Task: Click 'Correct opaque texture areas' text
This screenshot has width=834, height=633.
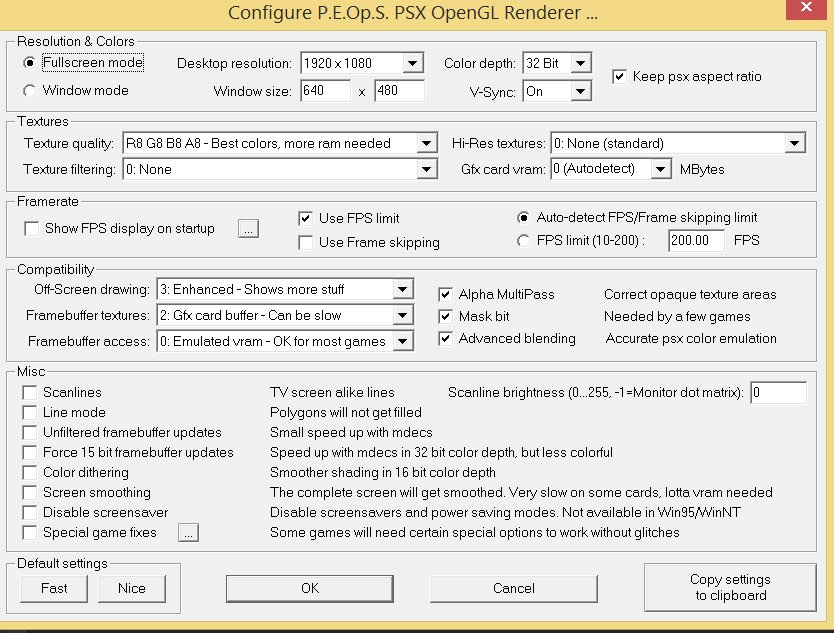Action: coord(690,295)
